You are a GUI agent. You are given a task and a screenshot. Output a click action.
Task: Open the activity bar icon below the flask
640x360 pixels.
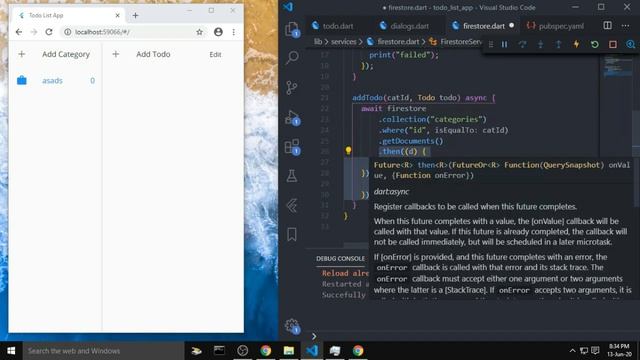tap(291, 205)
